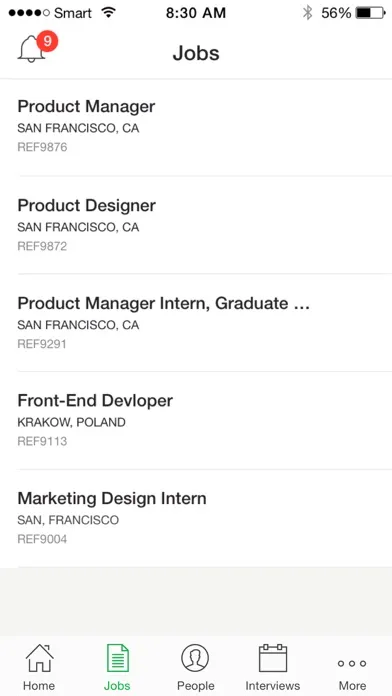392x696 pixels.
Task: Tap the More three-dots icon
Action: click(x=352, y=664)
